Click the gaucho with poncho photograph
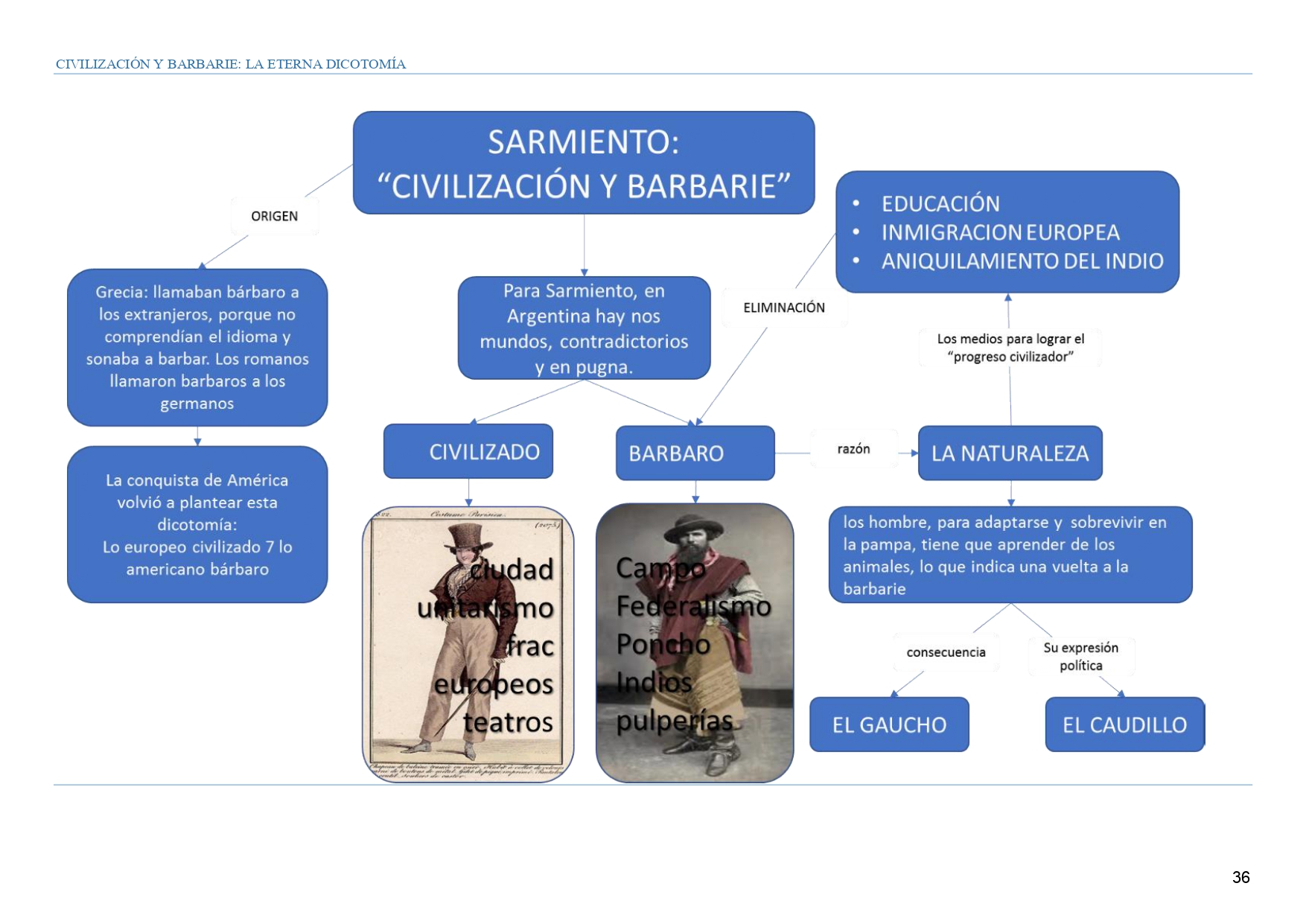 tap(695, 644)
